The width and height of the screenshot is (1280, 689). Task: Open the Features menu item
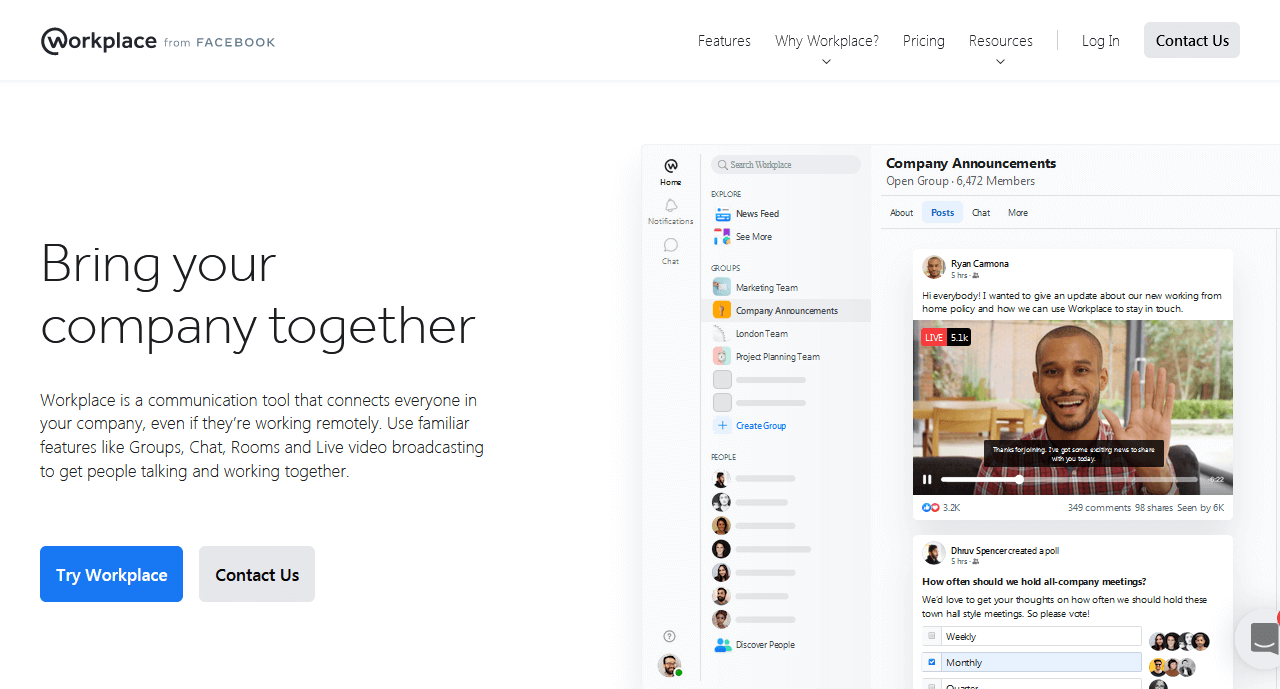(x=724, y=41)
